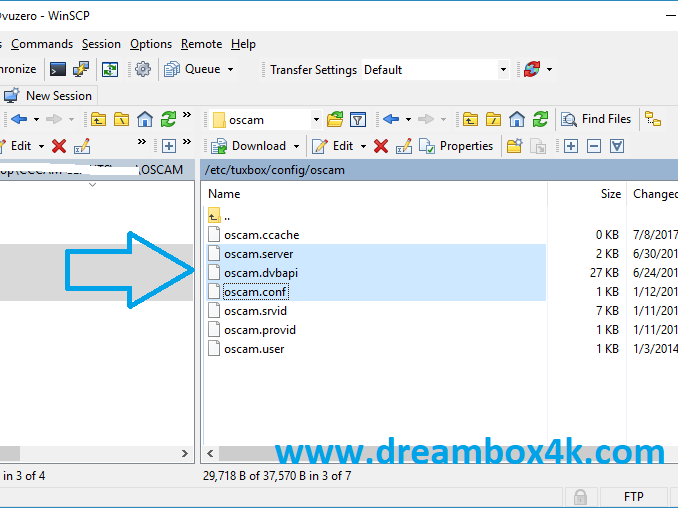Click the open directory folder icon

pyautogui.click(x=335, y=119)
